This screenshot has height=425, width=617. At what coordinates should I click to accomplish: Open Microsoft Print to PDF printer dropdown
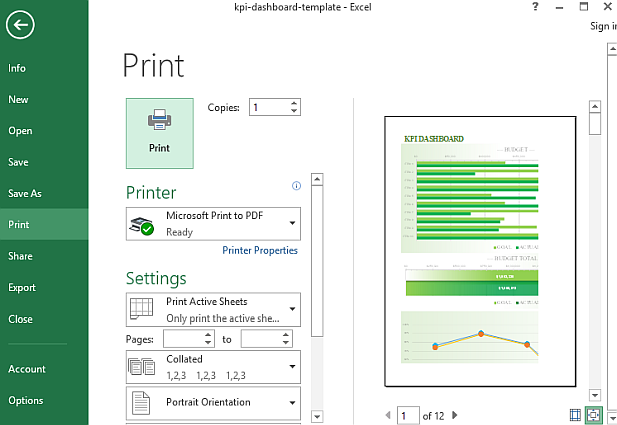click(x=213, y=224)
